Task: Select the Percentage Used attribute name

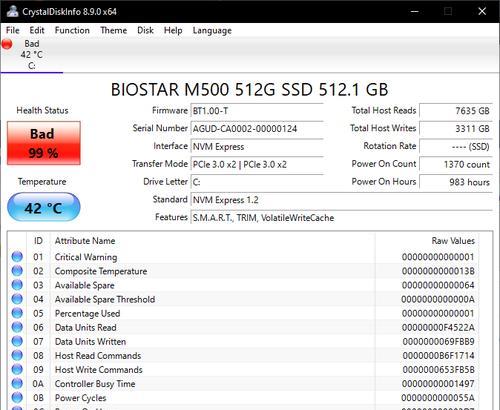Action: click(x=87, y=313)
